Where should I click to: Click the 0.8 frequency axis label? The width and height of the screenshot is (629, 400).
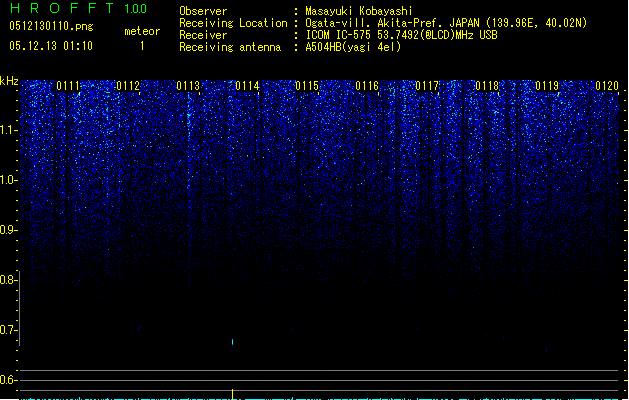[8, 280]
